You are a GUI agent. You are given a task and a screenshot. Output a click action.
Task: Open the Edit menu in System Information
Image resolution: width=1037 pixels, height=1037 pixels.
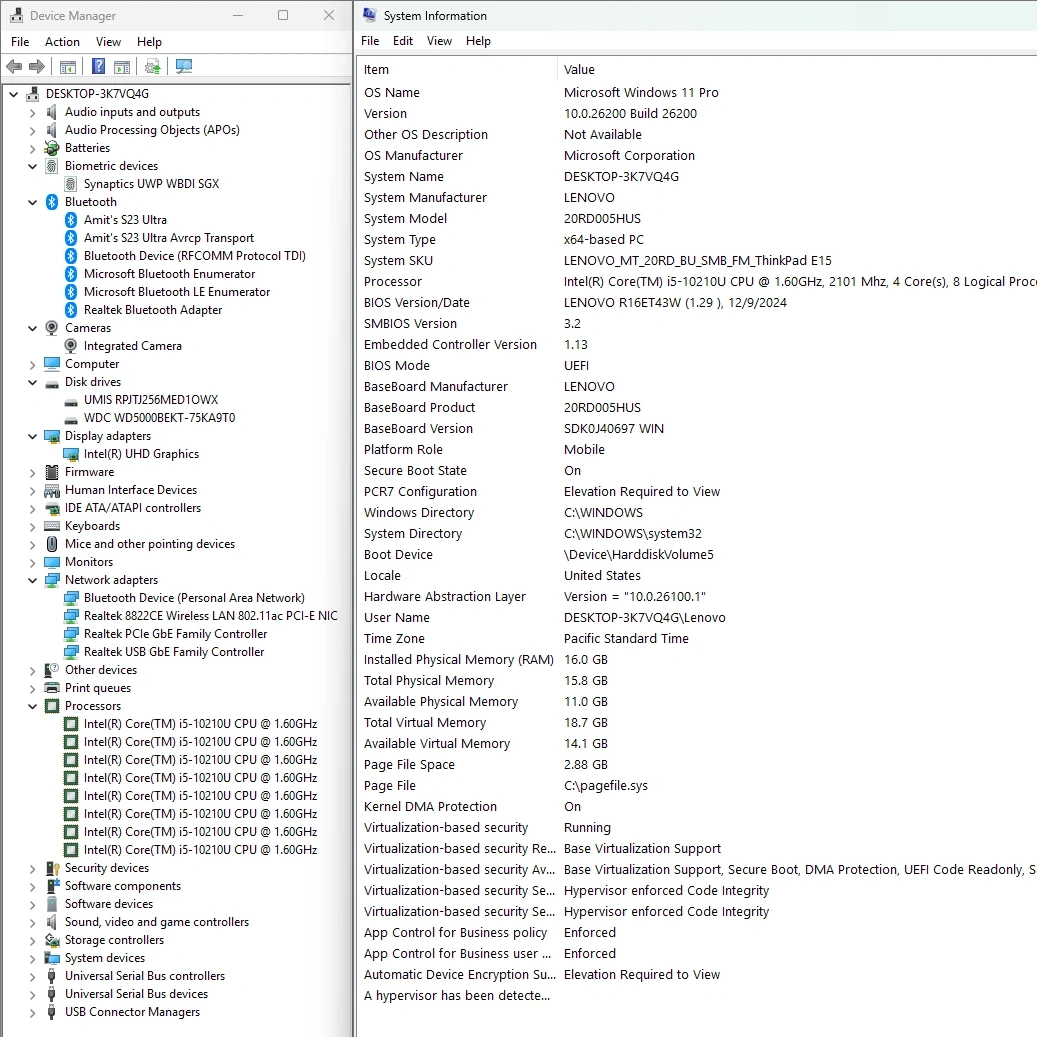coord(403,41)
